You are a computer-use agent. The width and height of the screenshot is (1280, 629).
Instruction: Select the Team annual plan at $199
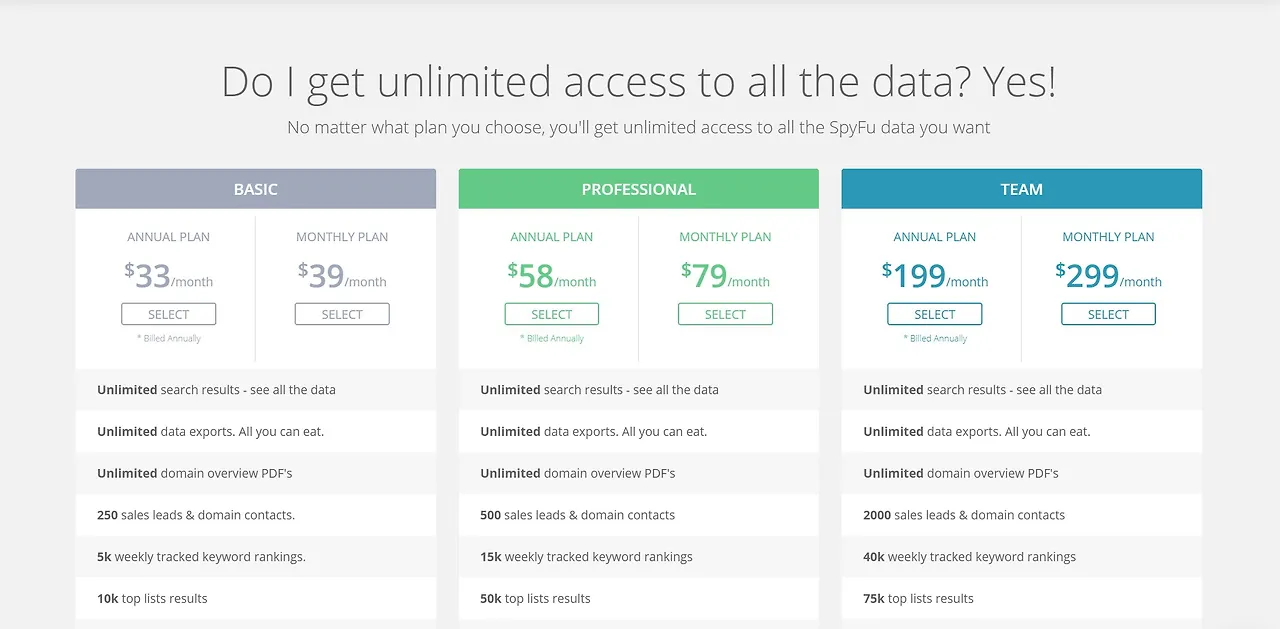(x=935, y=314)
